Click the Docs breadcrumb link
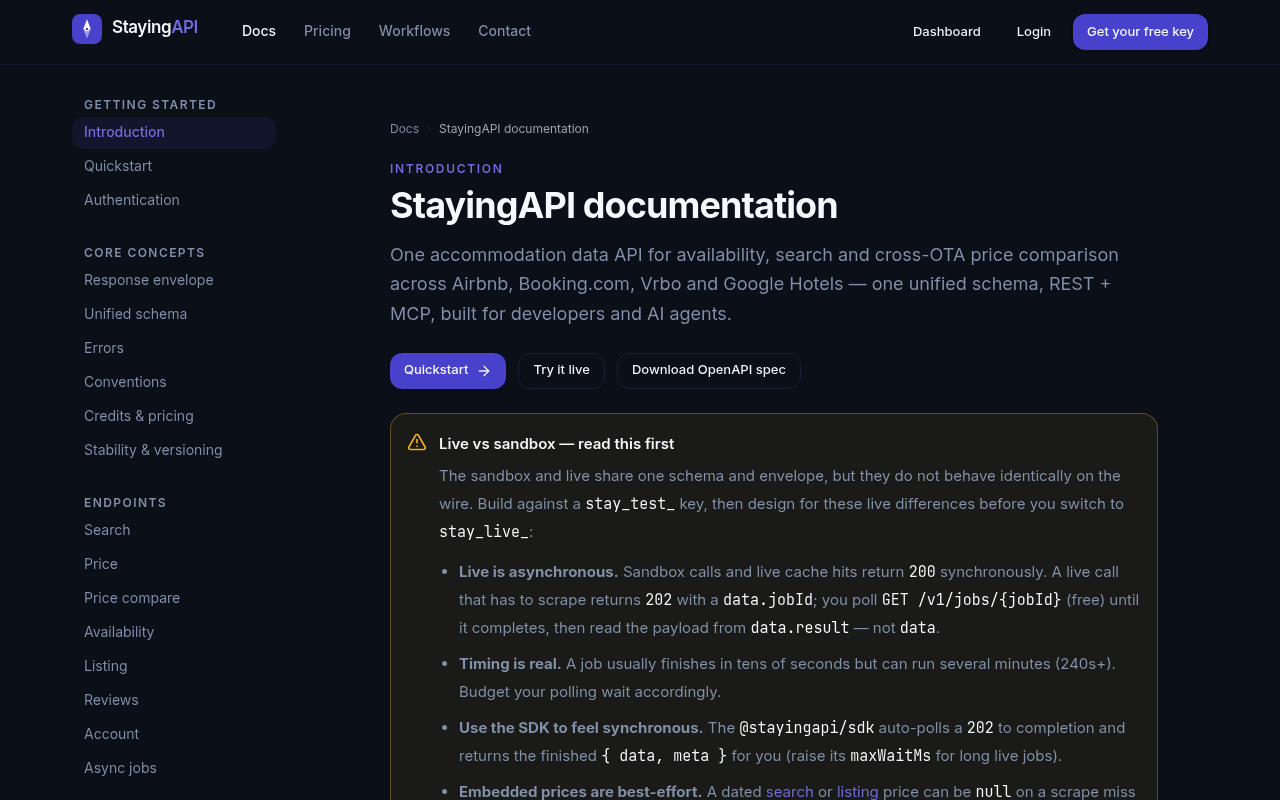 pyautogui.click(x=404, y=129)
